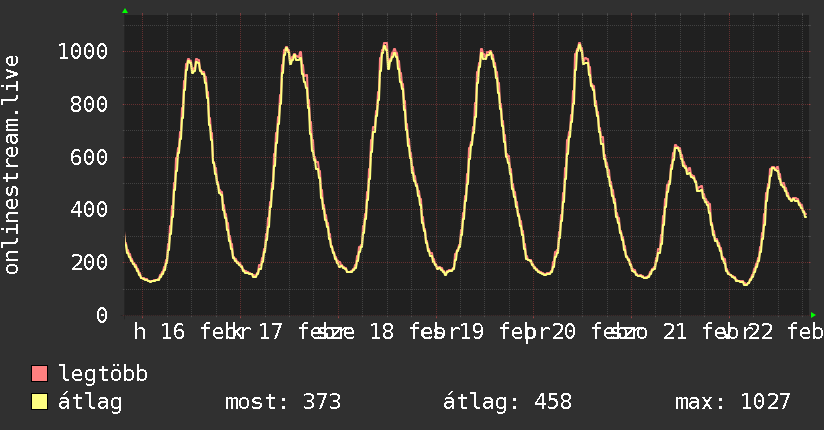Click the 800 tick on the y-axis
The image size is (824, 430).
coord(91,105)
